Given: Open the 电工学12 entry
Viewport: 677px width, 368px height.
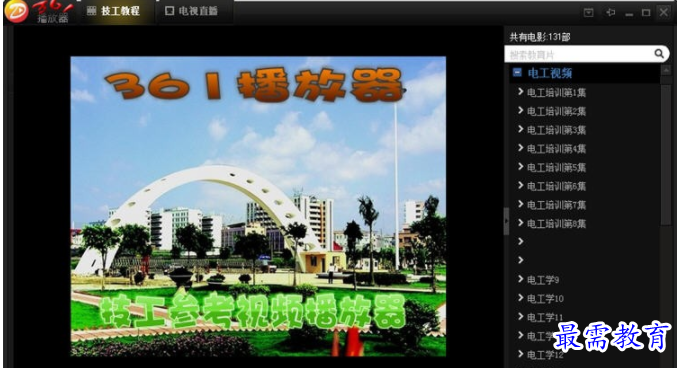Looking at the screenshot, I should pos(545,355).
